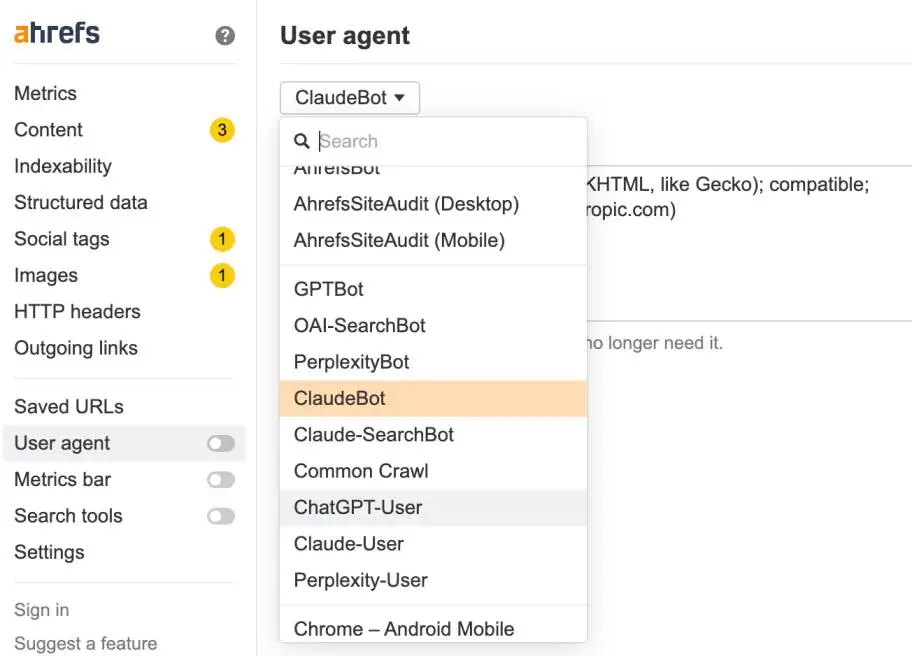
Task: Select highlighted ClaudeBot option in list
Action: [x=433, y=398]
